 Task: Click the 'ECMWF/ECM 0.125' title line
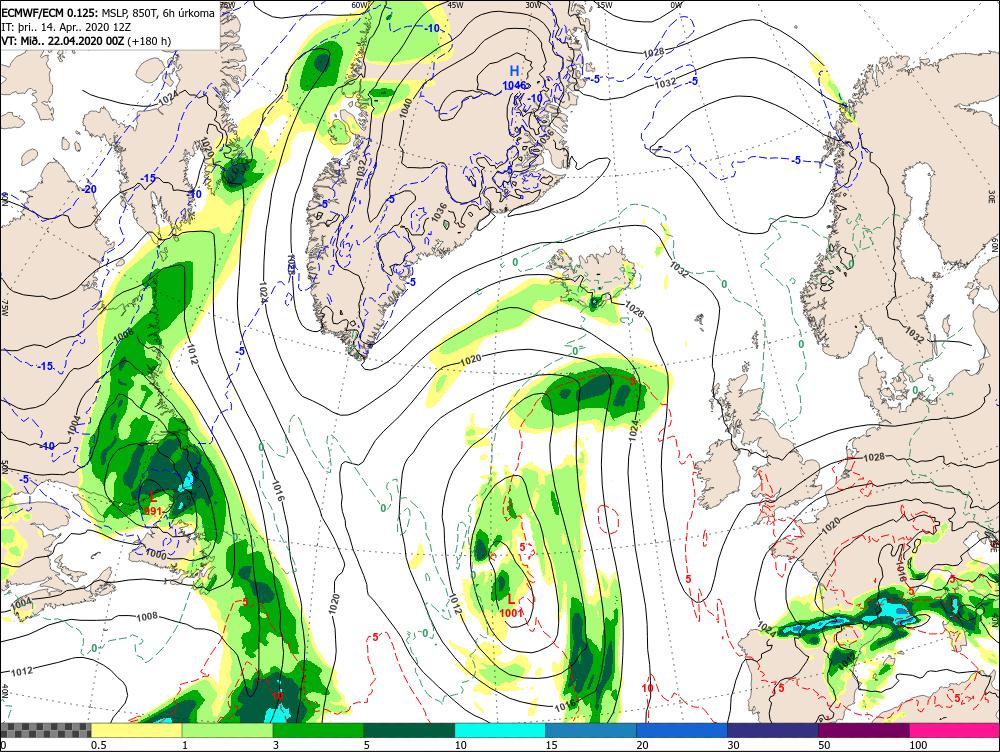(108, 12)
